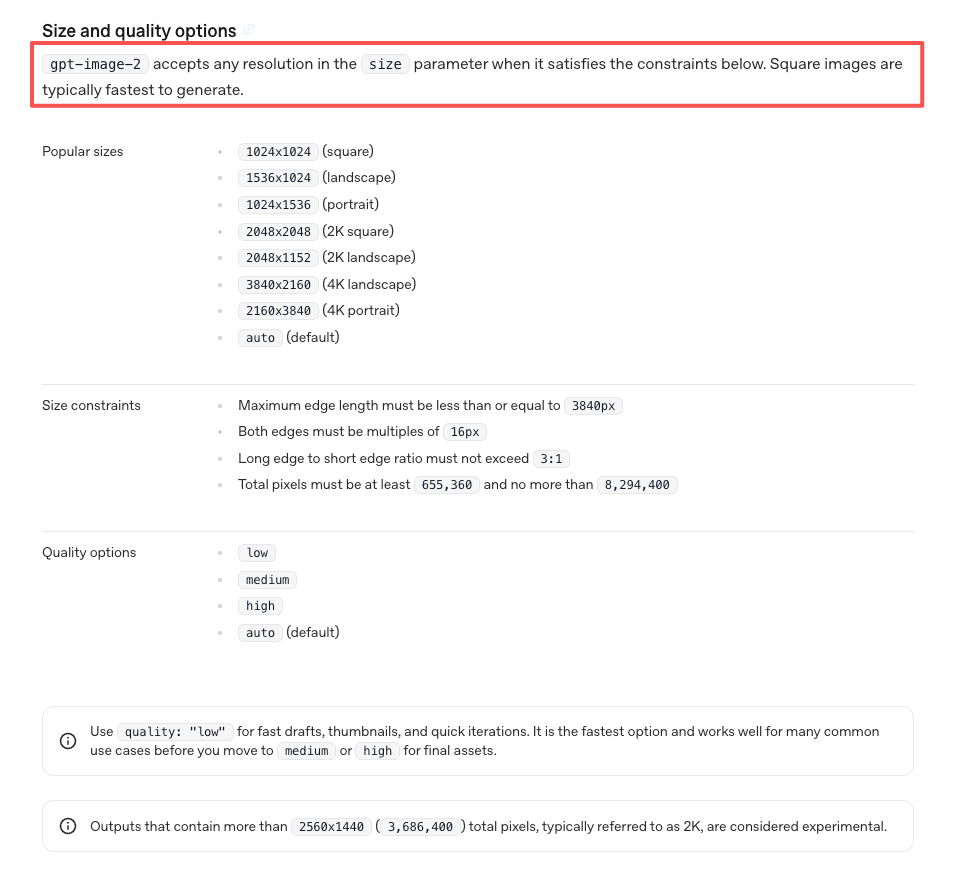957x884 pixels.
Task: Click the medium quality option code
Action: (267, 579)
